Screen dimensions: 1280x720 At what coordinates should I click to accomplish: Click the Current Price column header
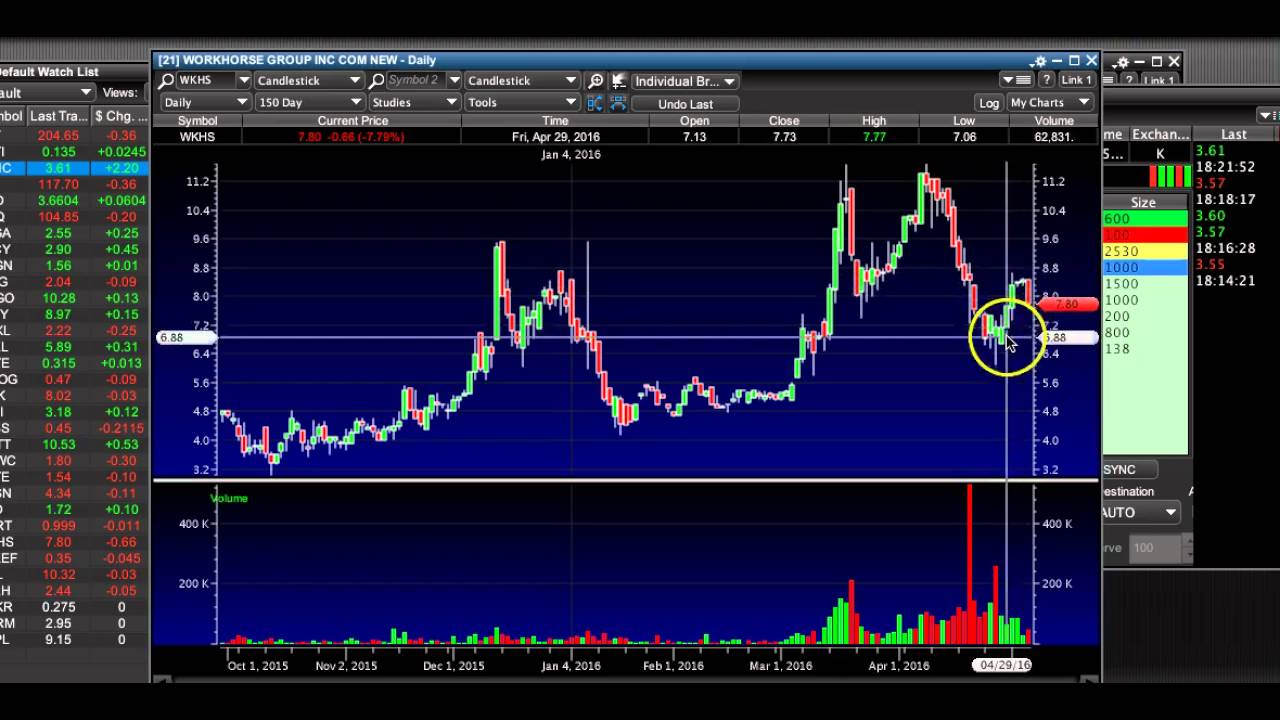coord(352,121)
